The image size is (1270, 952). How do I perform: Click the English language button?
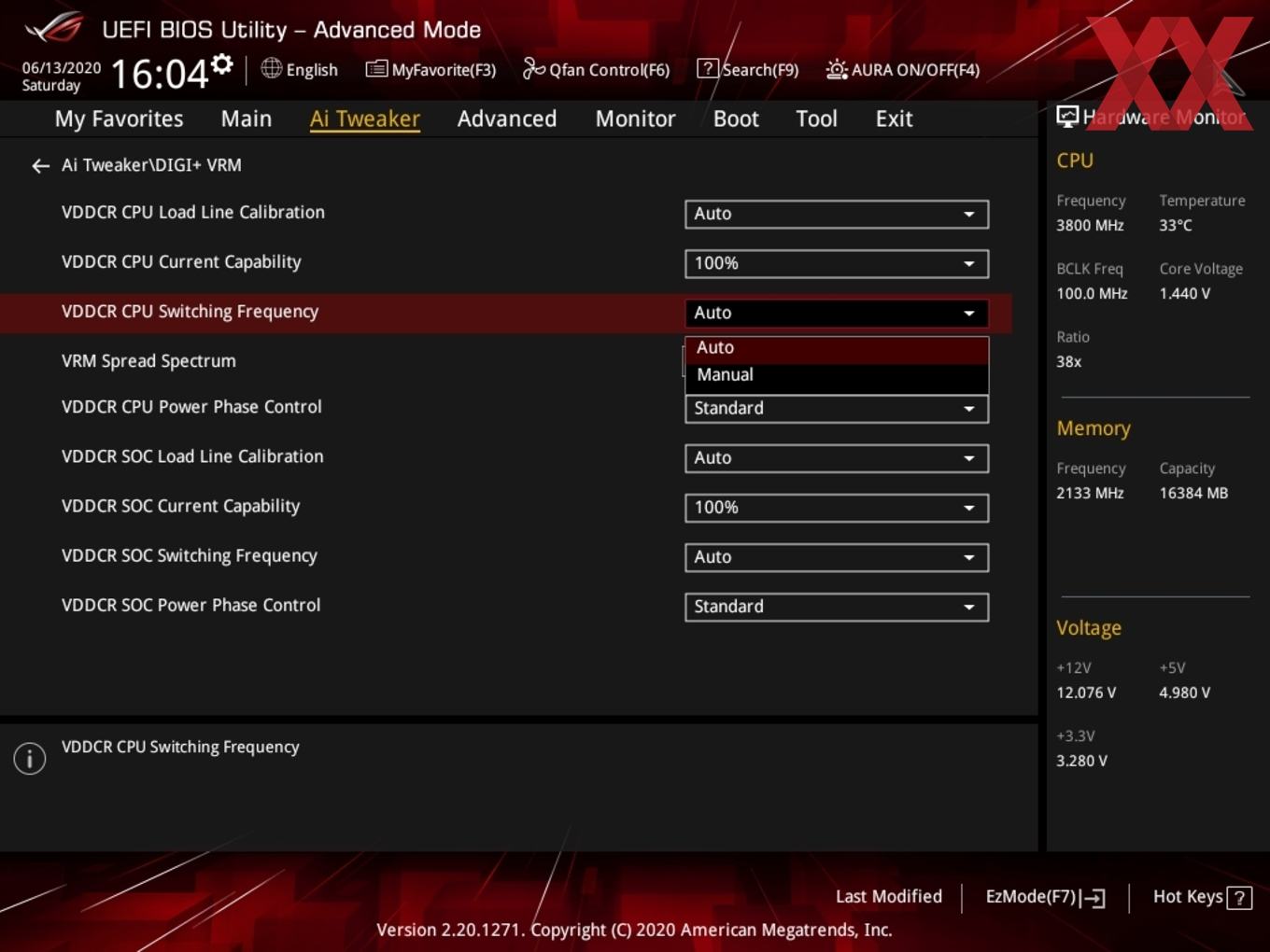[312, 70]
